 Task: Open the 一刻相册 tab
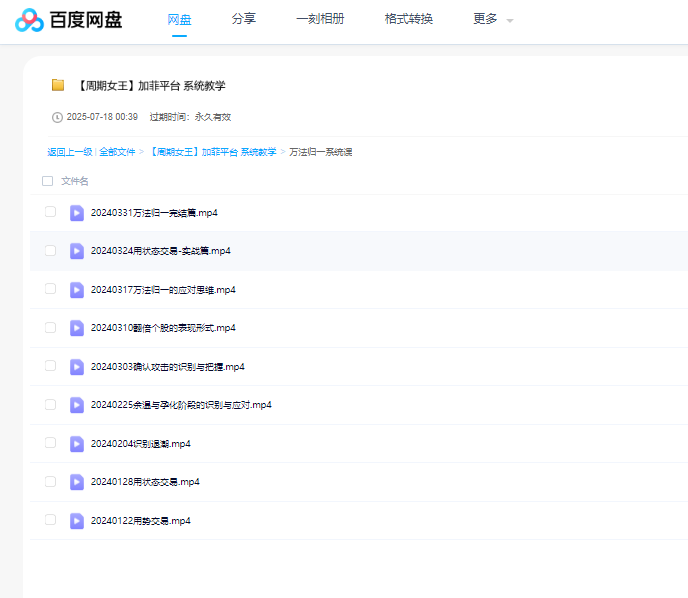coord(320,19)
